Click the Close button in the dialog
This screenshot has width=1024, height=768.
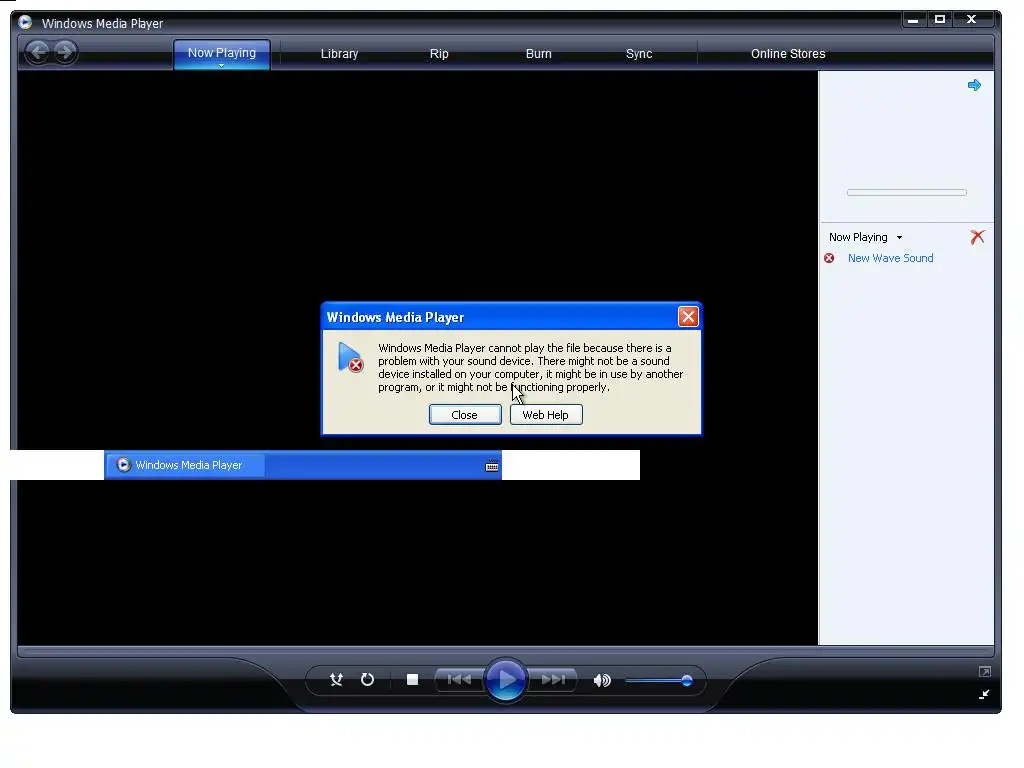pos(465,415)
